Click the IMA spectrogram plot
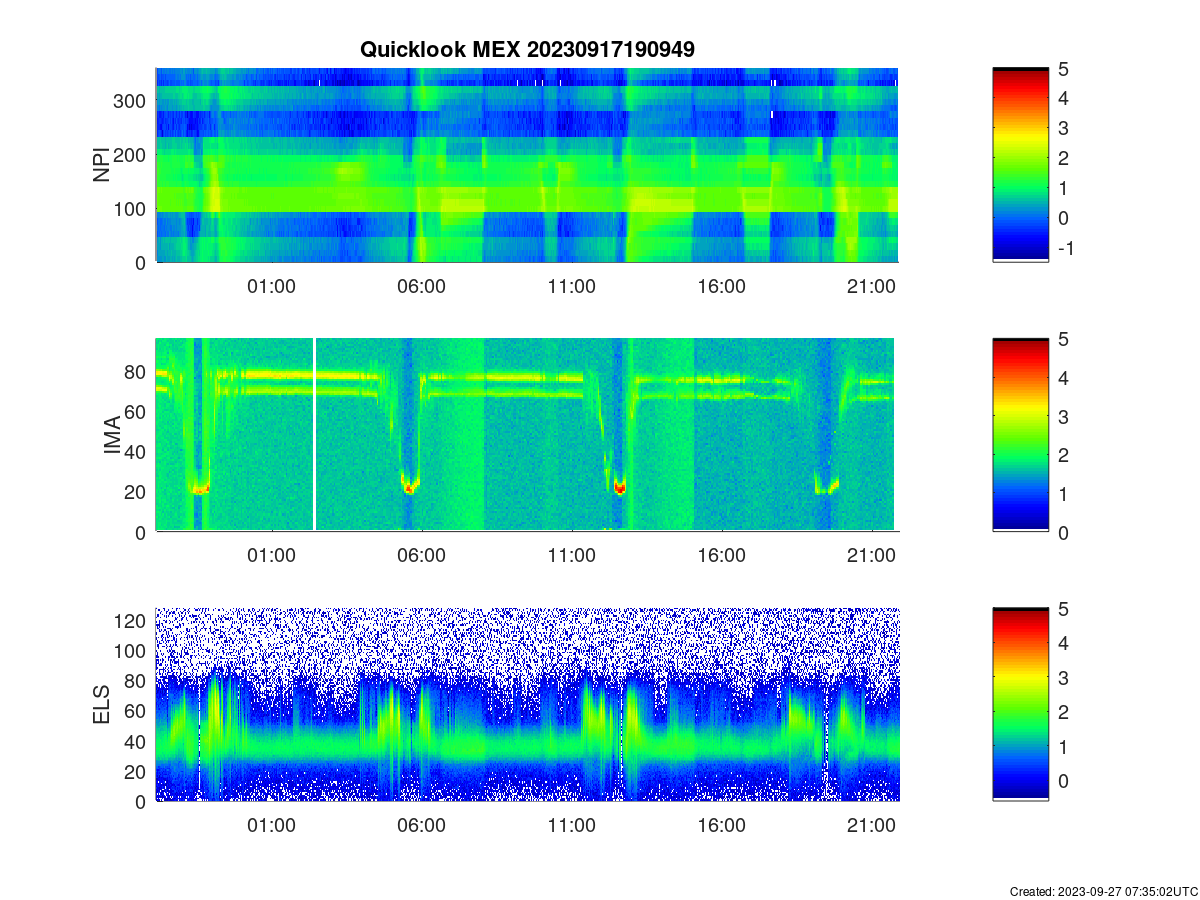Viewport: 1200px width, 900px height. (x=527, y=434)
